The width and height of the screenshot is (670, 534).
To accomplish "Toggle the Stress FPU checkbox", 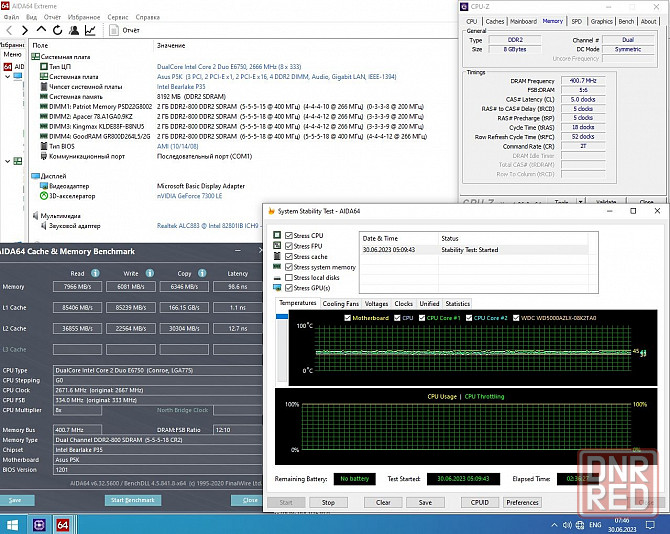I will pyautogui.click(x=289, y=246).
